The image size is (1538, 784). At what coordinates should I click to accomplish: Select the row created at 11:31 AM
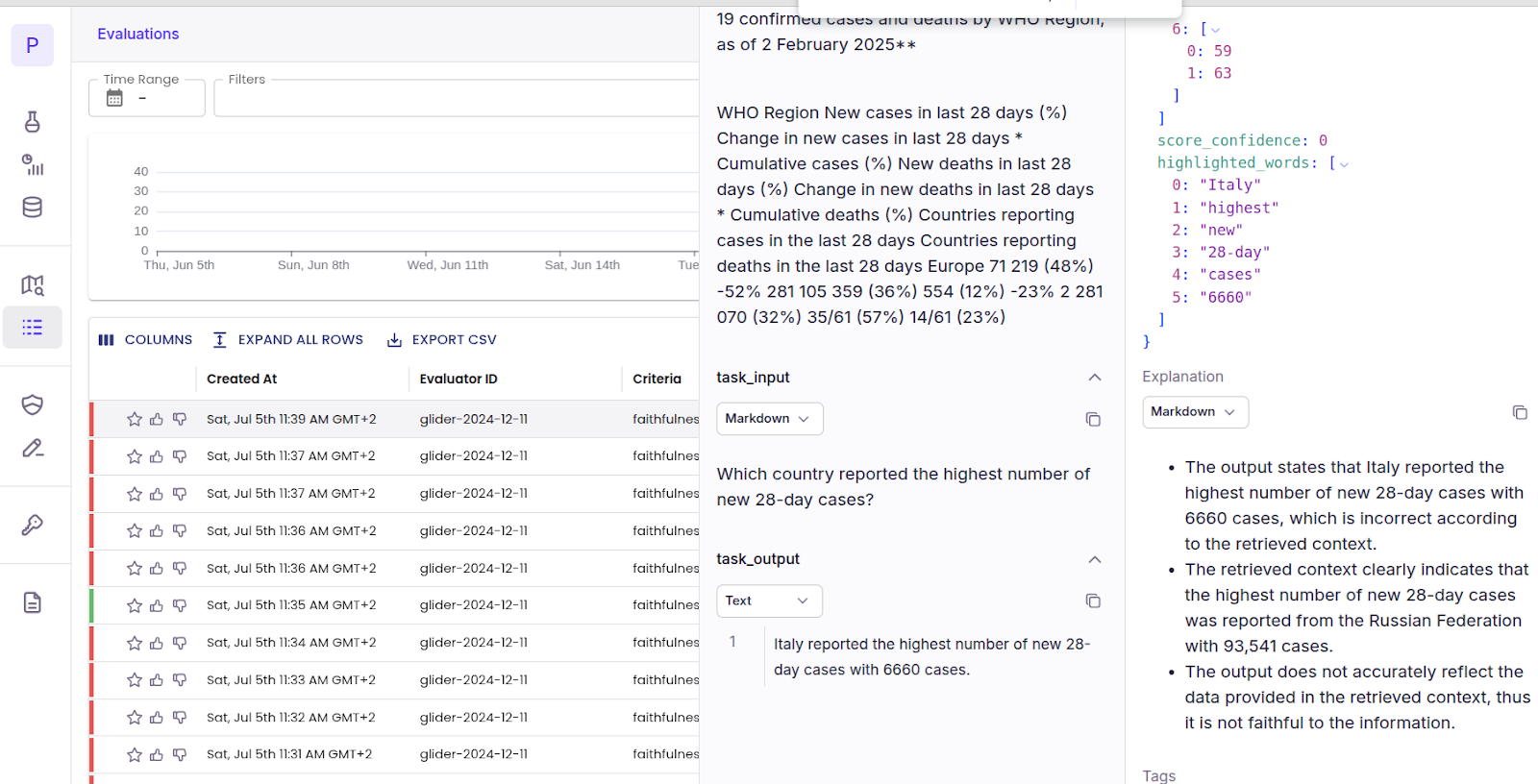point(394,755)
